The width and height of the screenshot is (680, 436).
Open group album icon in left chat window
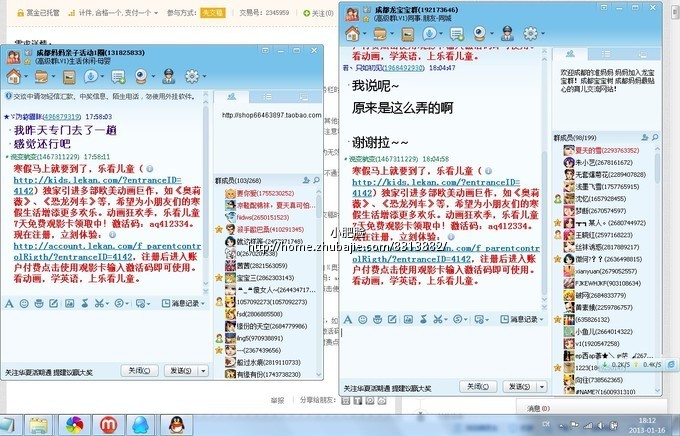click(x=69, y=77)
